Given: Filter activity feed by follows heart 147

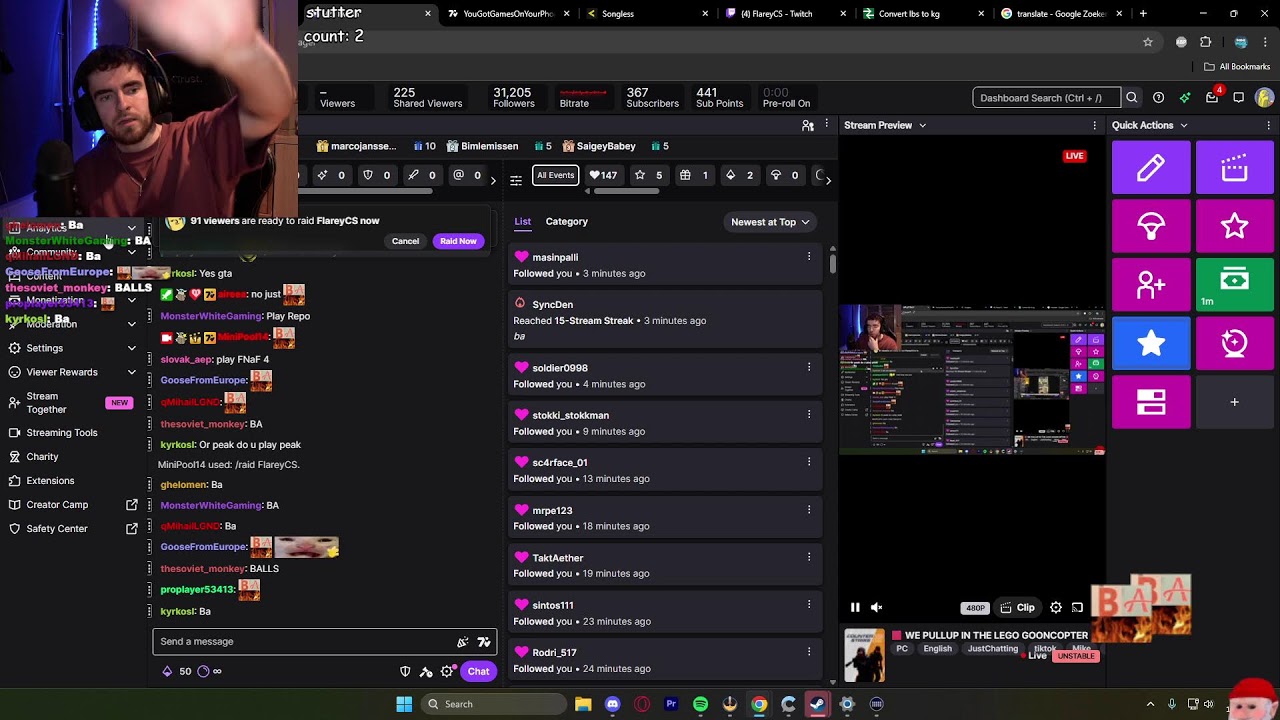Looking at the screenshot, I should [603, 175].
